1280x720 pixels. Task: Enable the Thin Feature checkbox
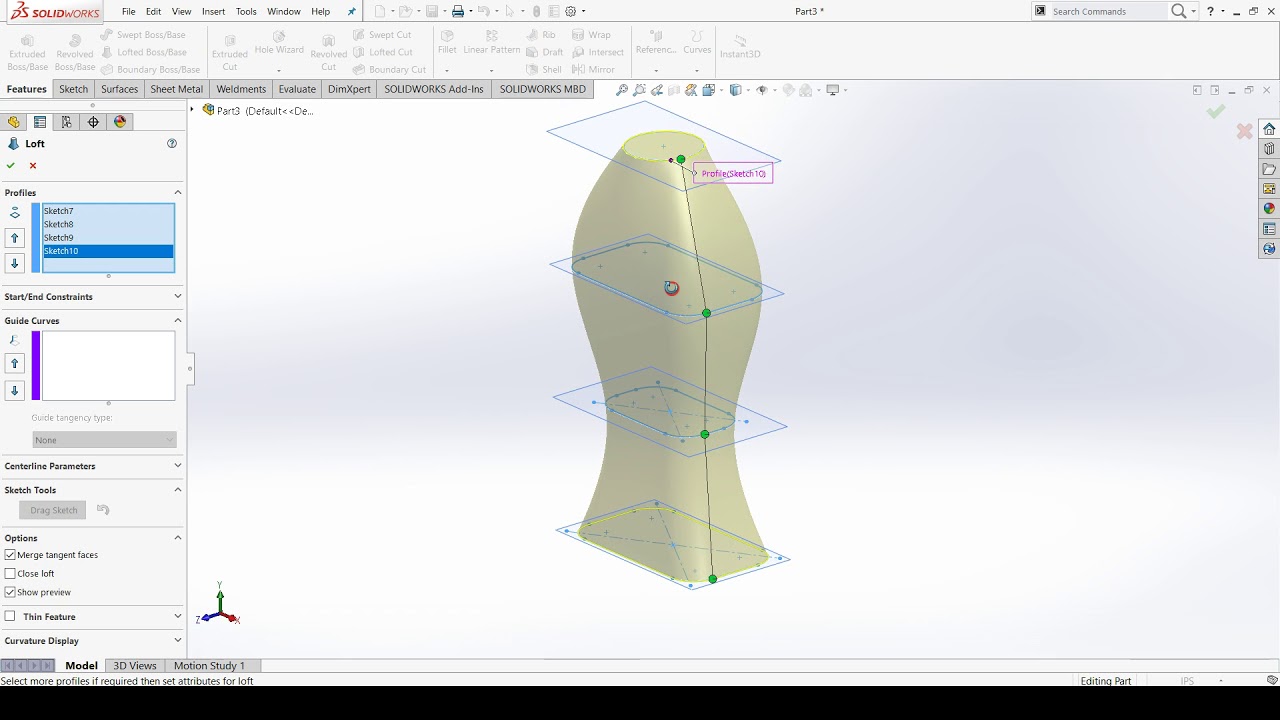[x=10, y=616]
